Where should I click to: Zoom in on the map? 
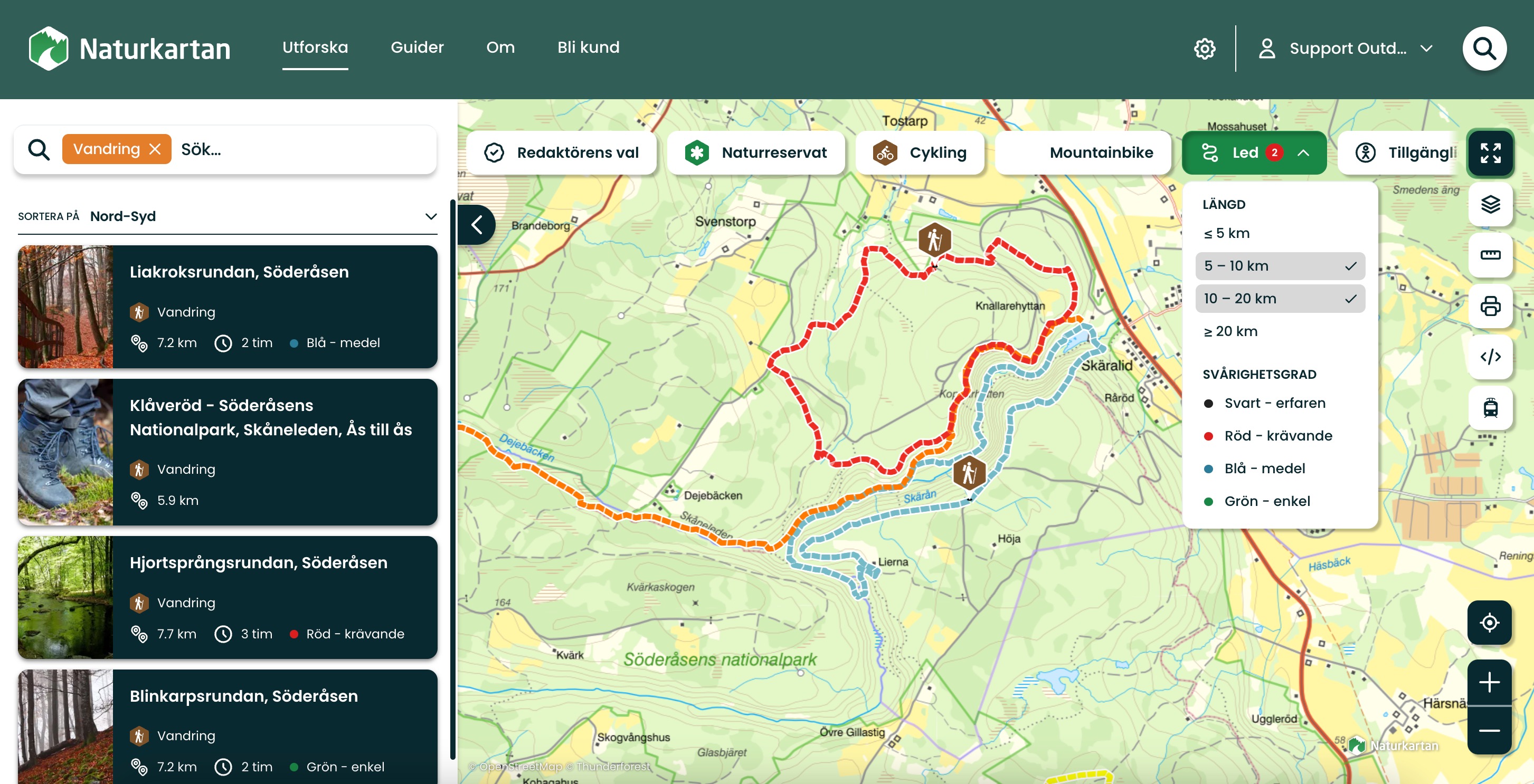pos(1489,682)
